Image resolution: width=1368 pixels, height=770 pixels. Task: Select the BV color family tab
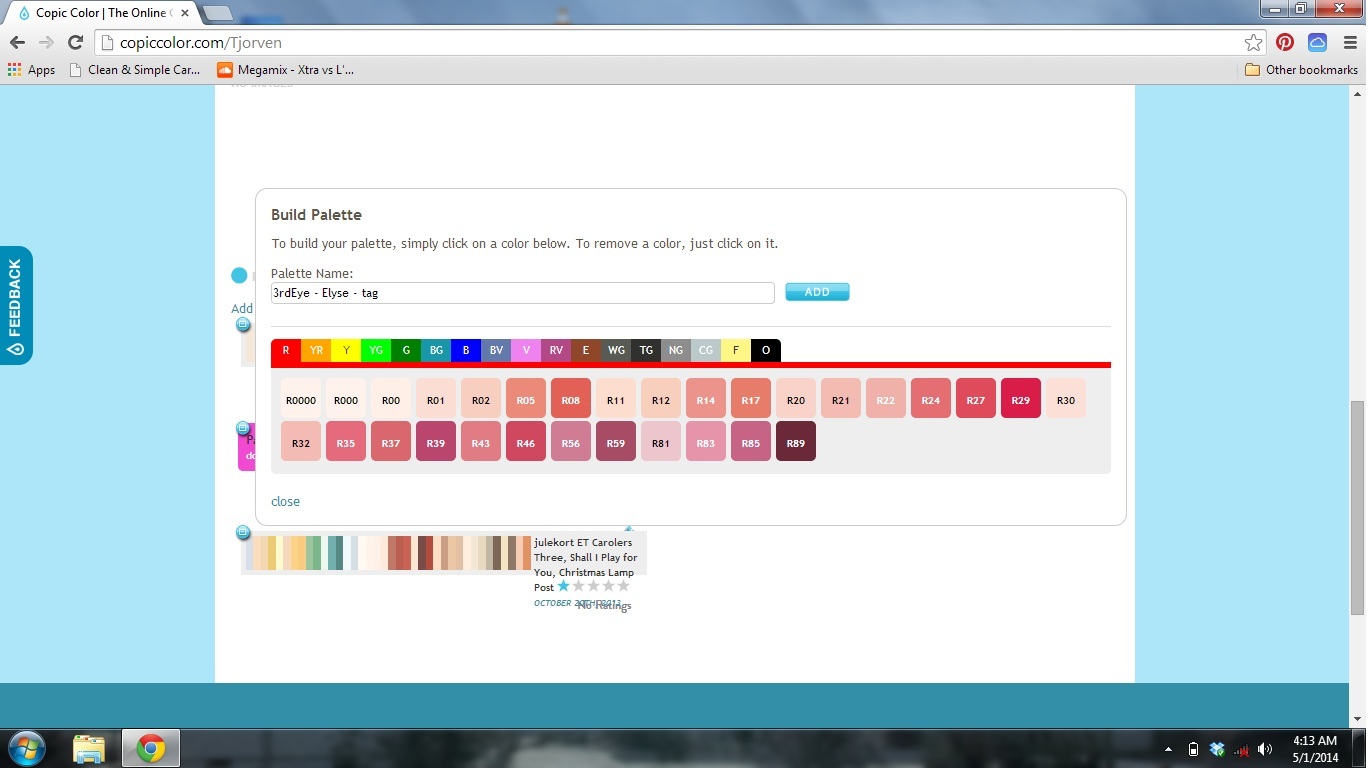496,351
